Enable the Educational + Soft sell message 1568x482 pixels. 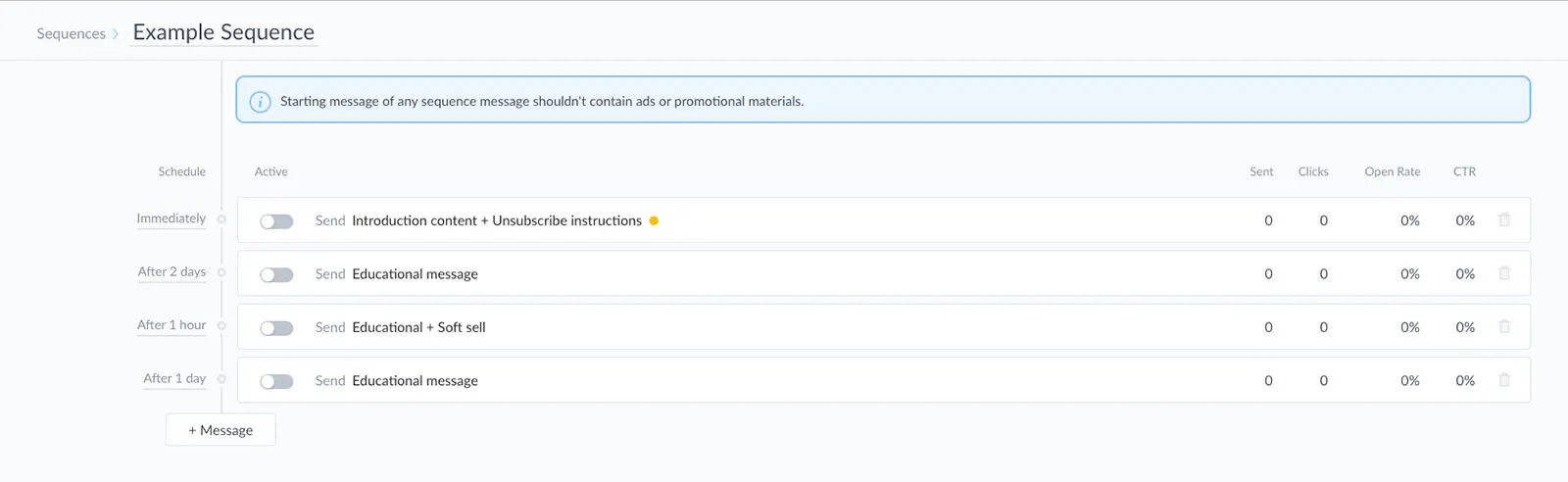(276, 328)
